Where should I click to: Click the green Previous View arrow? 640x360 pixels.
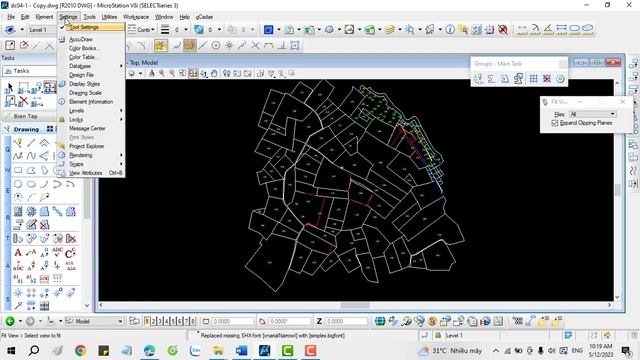click(10, 321)
